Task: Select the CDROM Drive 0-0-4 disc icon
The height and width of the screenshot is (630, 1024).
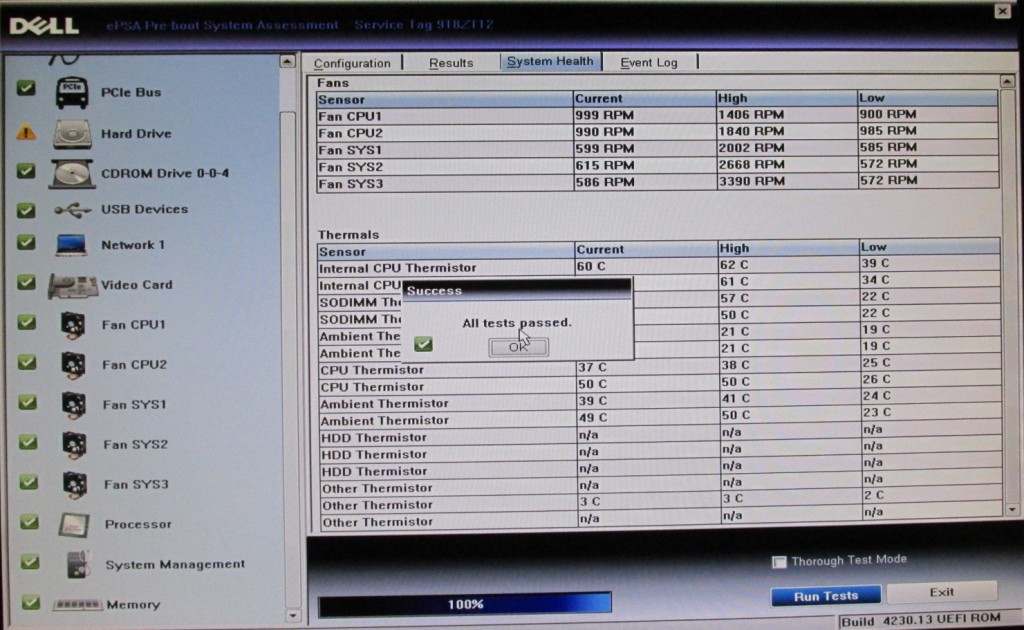Action: 72,174
